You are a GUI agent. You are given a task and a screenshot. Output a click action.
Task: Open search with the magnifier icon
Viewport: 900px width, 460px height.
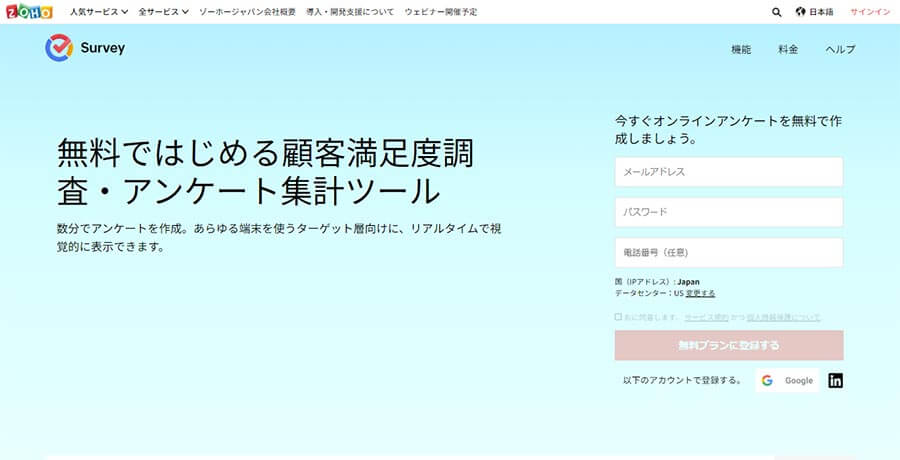[x=777, y=13]
